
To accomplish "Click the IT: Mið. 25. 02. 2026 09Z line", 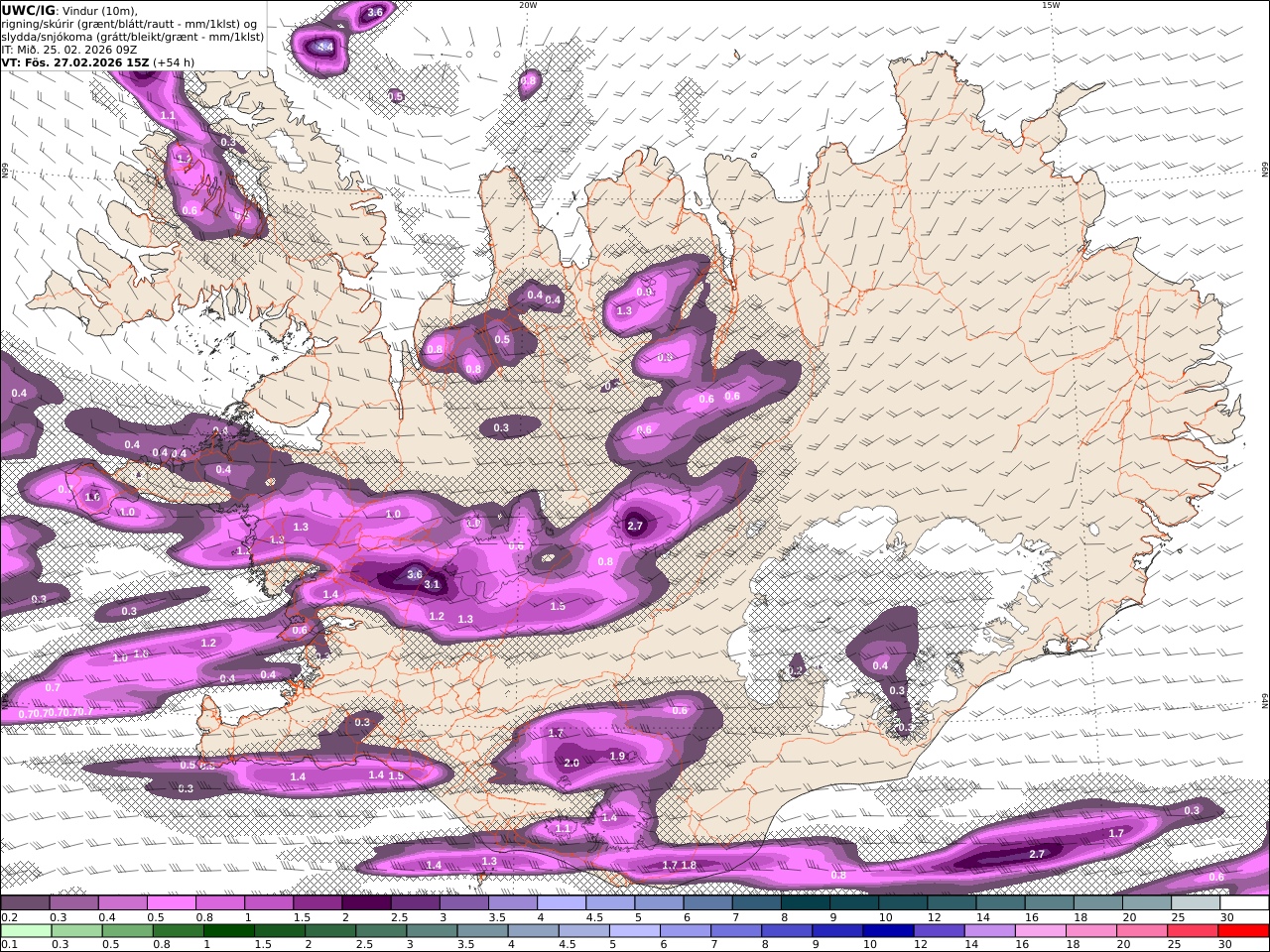I will tap(69, 49).
